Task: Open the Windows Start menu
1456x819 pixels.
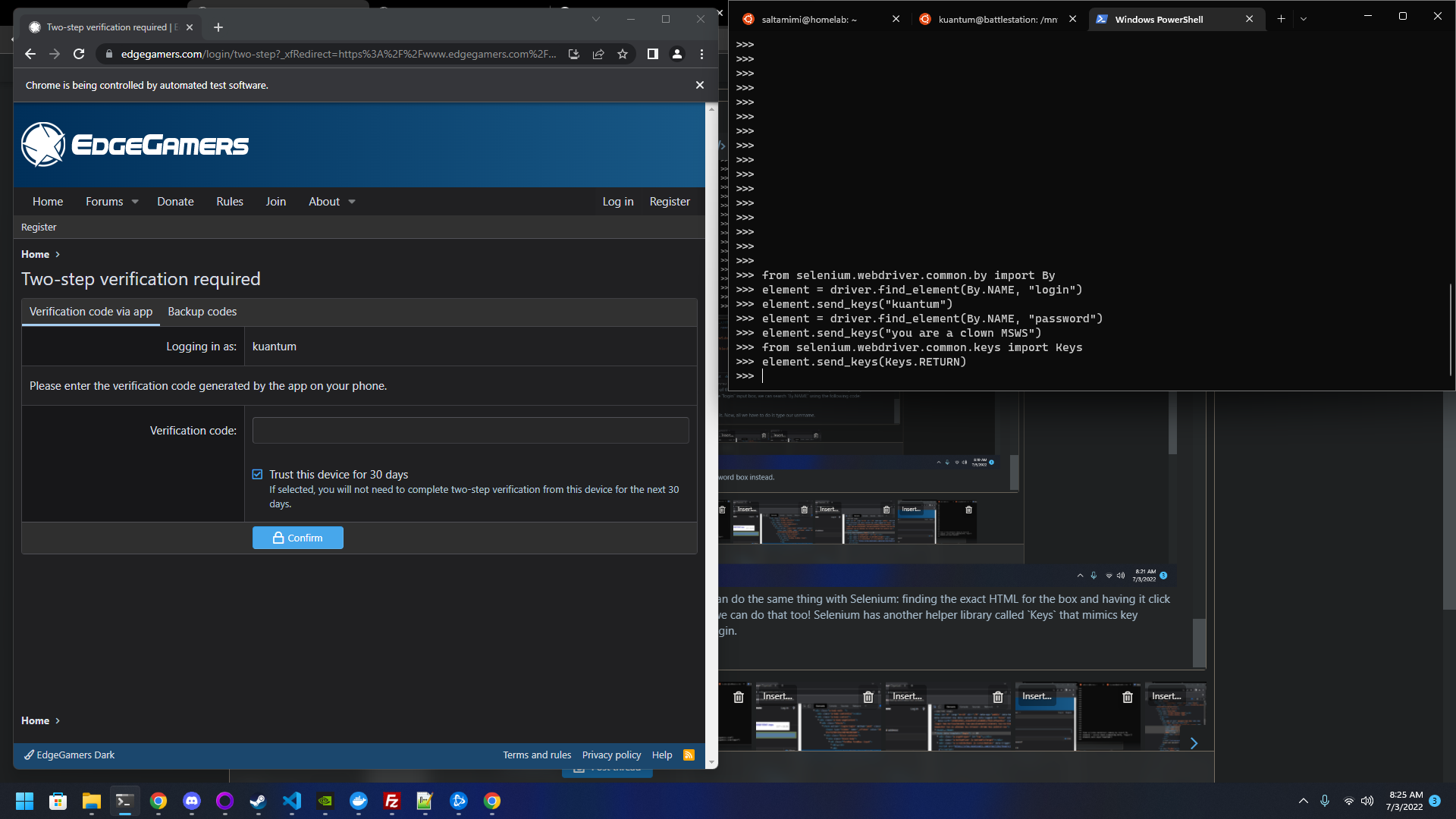Action: 24,801
